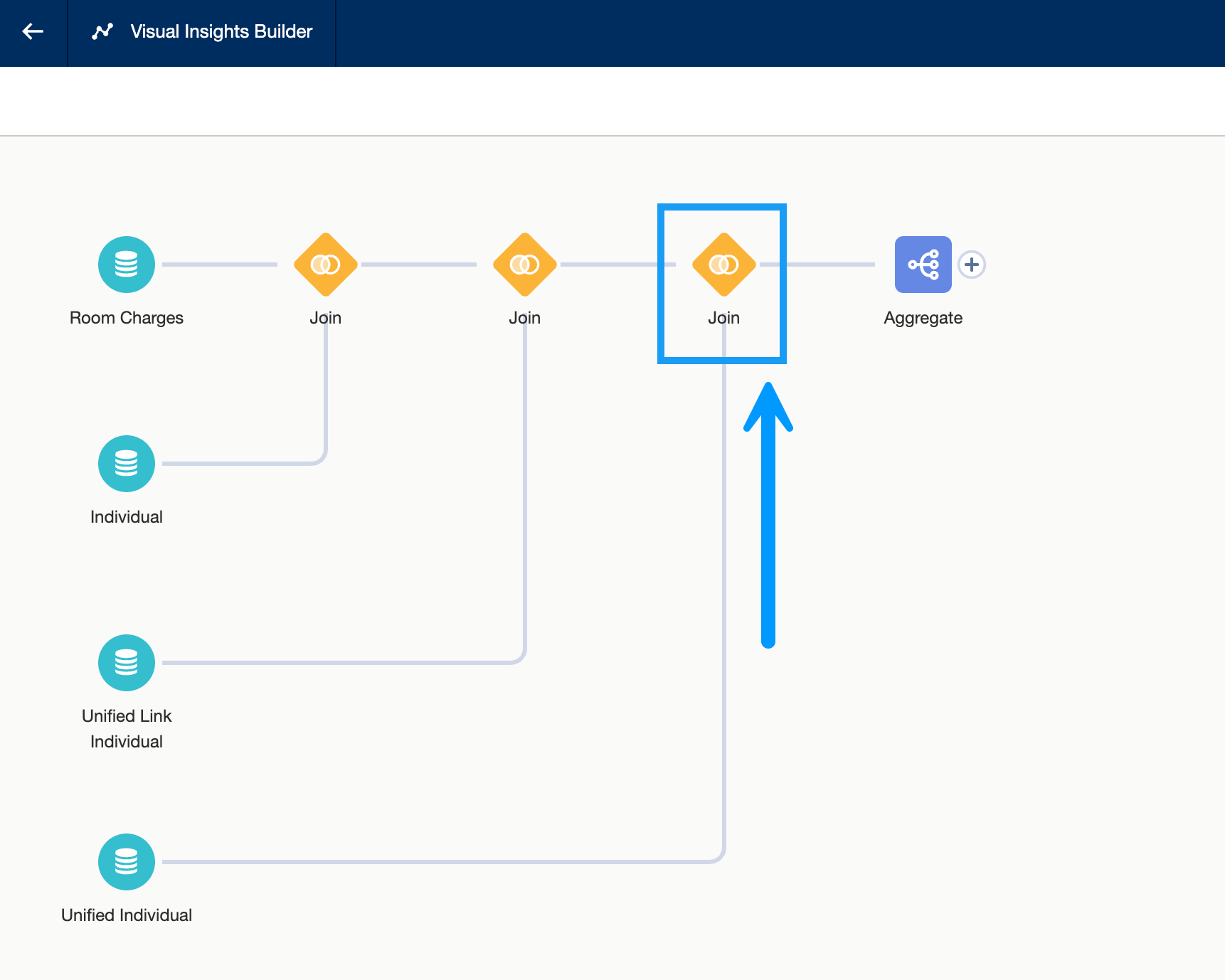Click the Join label inside the blue highlight box

tap(723, 318)
